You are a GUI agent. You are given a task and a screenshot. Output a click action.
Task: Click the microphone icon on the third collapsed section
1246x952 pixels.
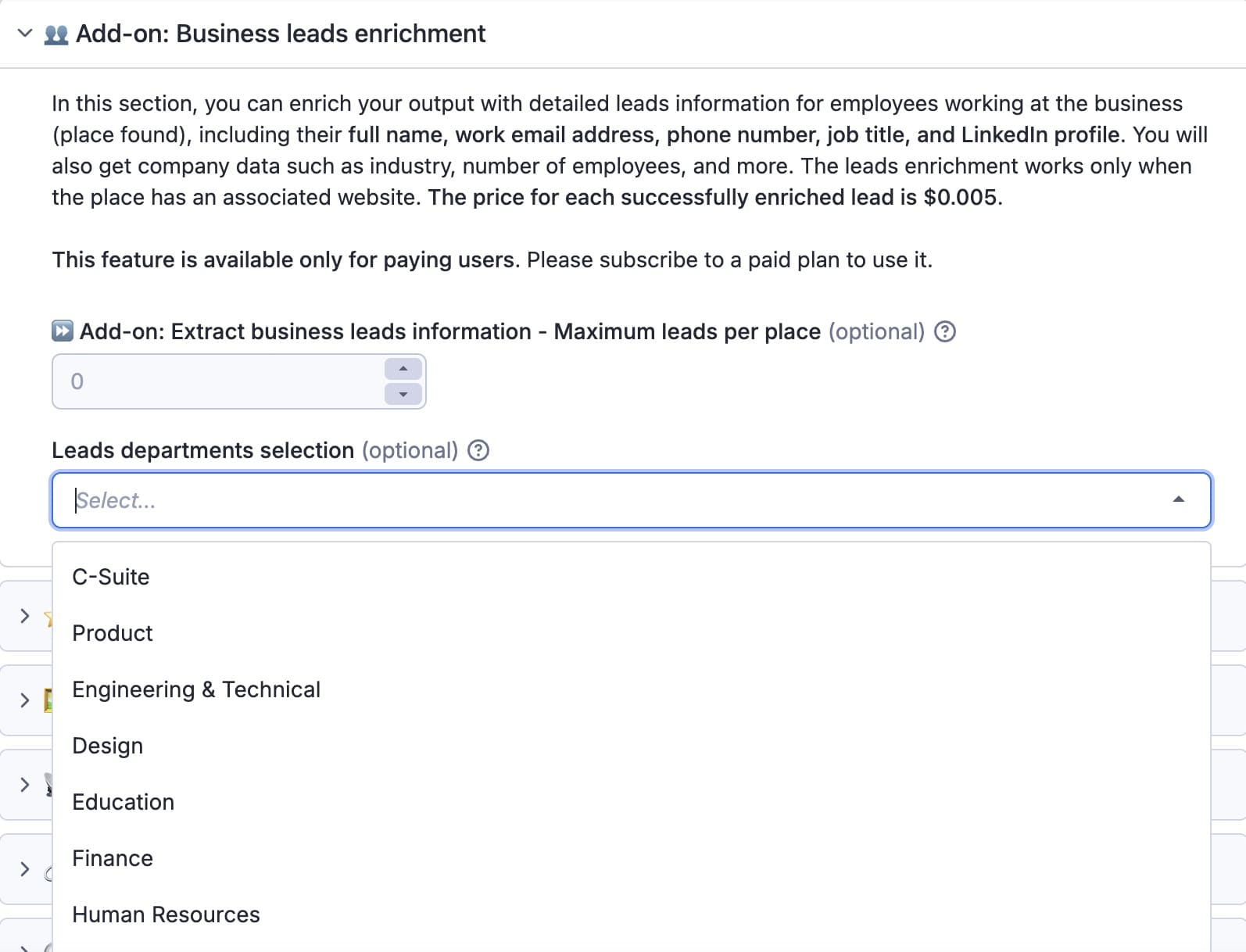(49, 785)
